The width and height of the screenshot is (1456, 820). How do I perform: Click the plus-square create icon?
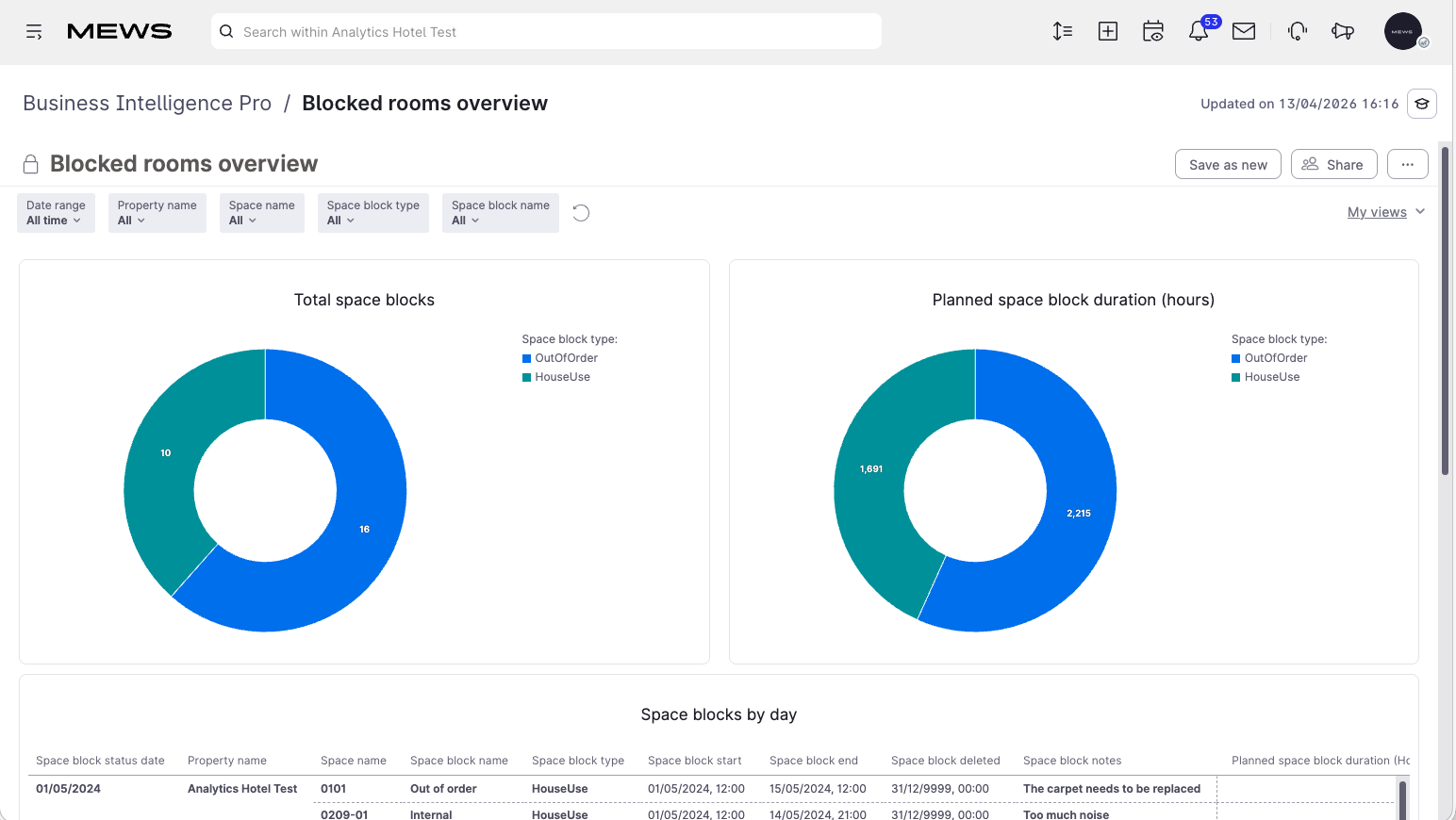click(1108, 31)
